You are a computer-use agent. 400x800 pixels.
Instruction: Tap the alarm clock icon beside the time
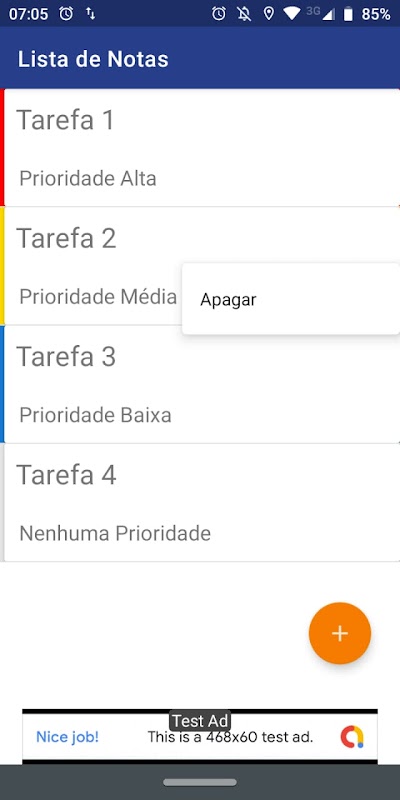(66, 14)
